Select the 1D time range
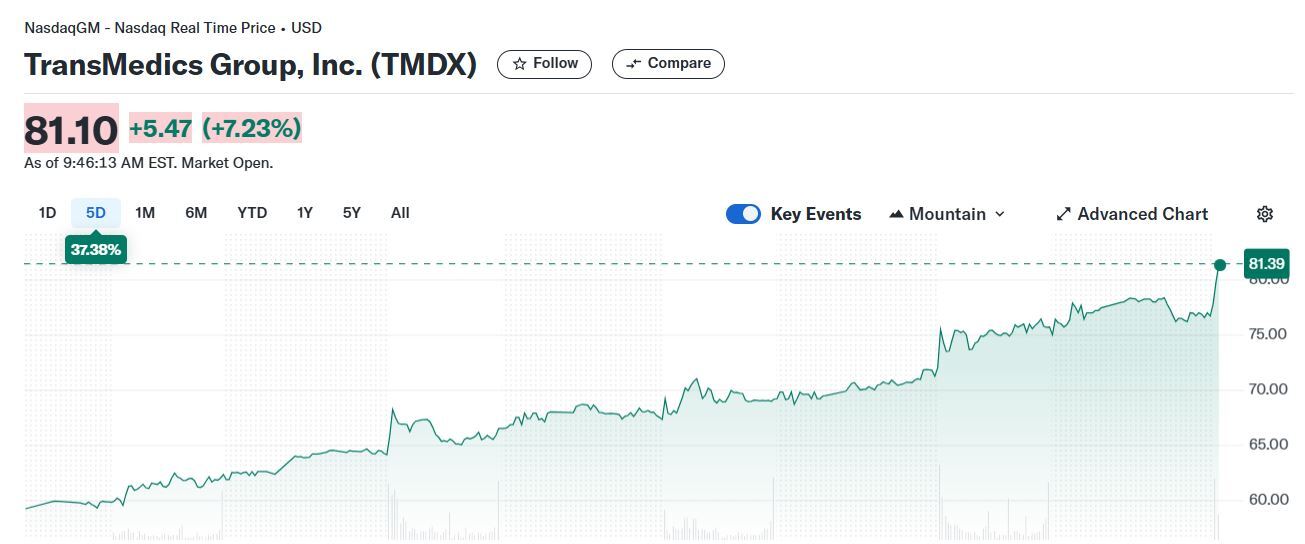This screenshot has width=1305, height=544. coord(47,213)
